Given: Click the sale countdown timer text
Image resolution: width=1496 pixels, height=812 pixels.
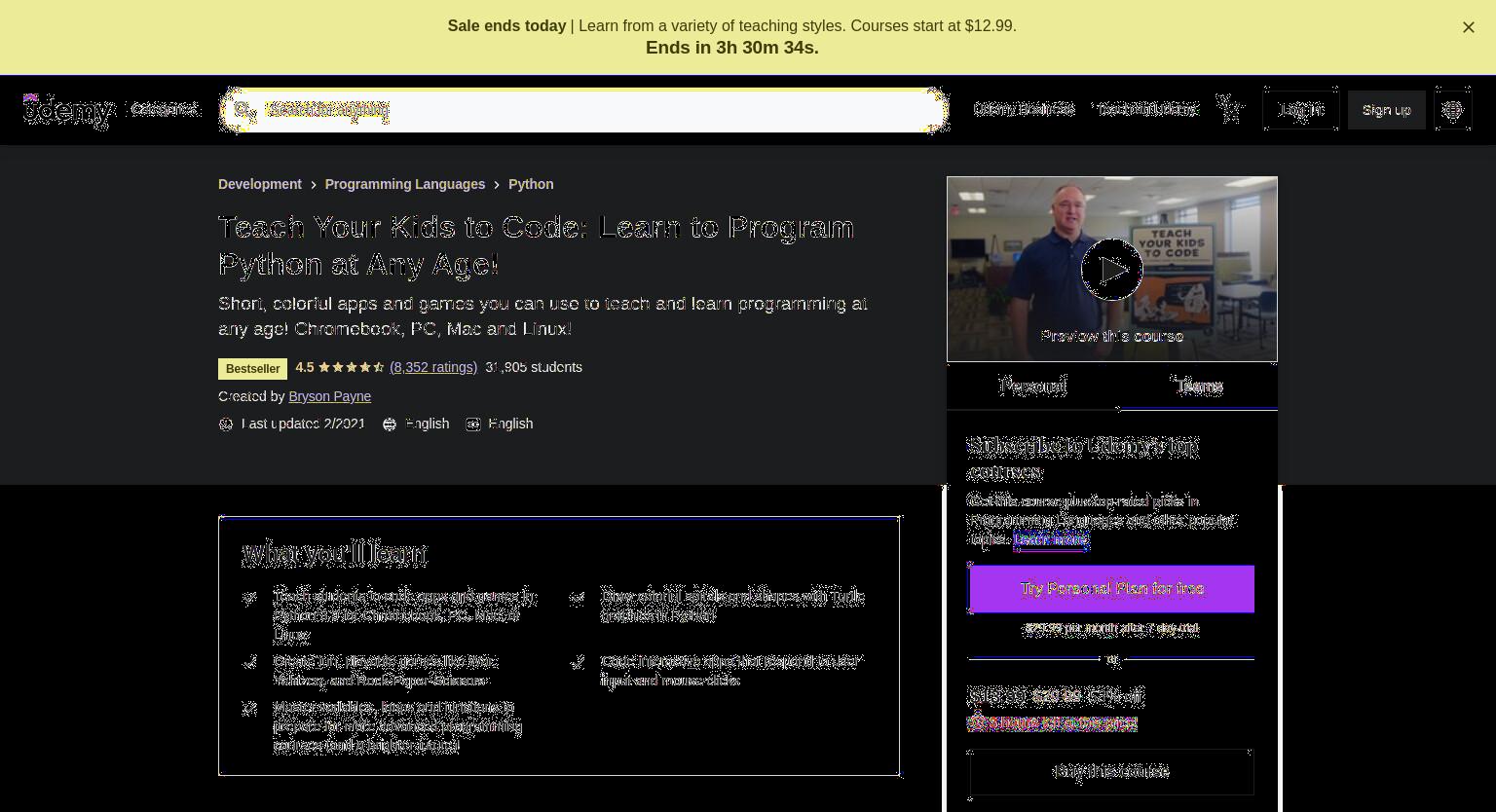Looking at the screenshot, I should [x=732, y=48].
